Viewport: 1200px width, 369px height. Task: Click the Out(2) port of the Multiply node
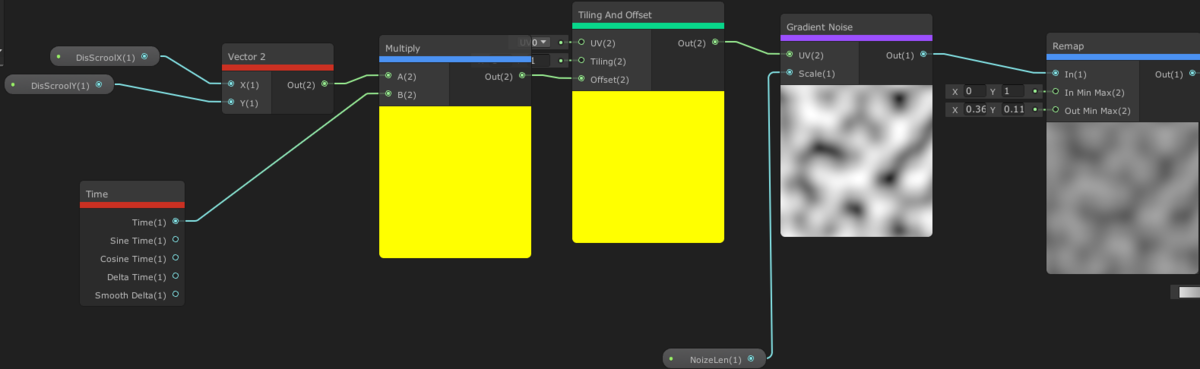coord(522,76)
